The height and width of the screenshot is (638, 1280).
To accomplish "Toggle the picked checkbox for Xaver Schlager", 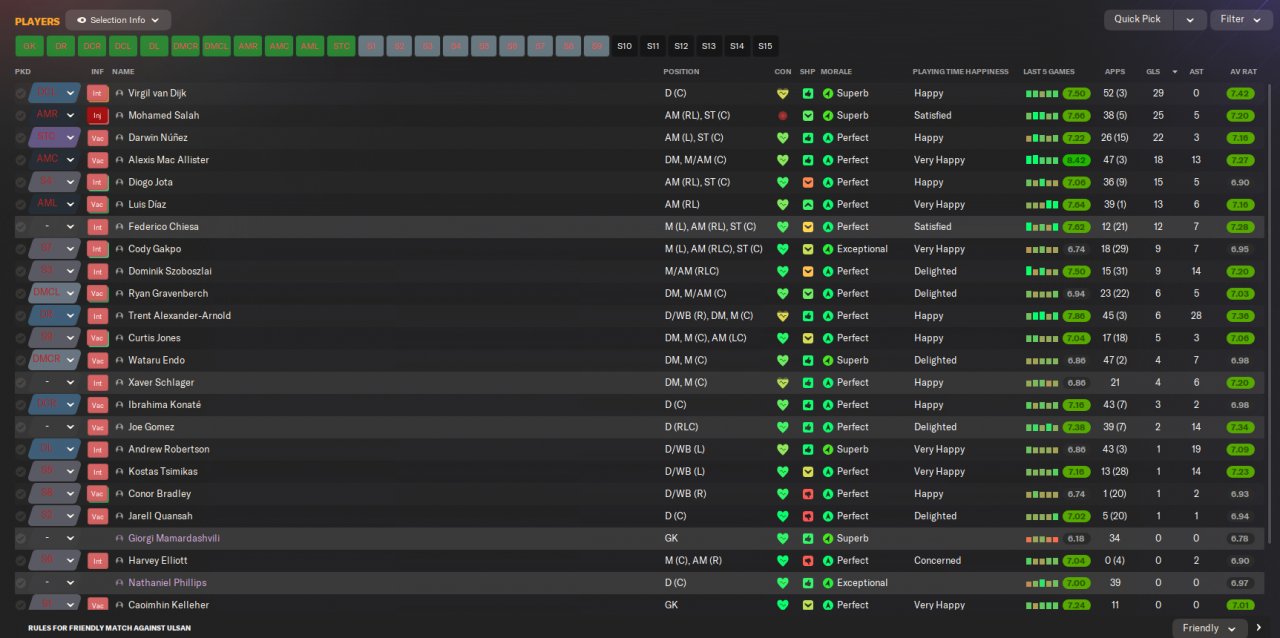I will [x=20, y=382].
